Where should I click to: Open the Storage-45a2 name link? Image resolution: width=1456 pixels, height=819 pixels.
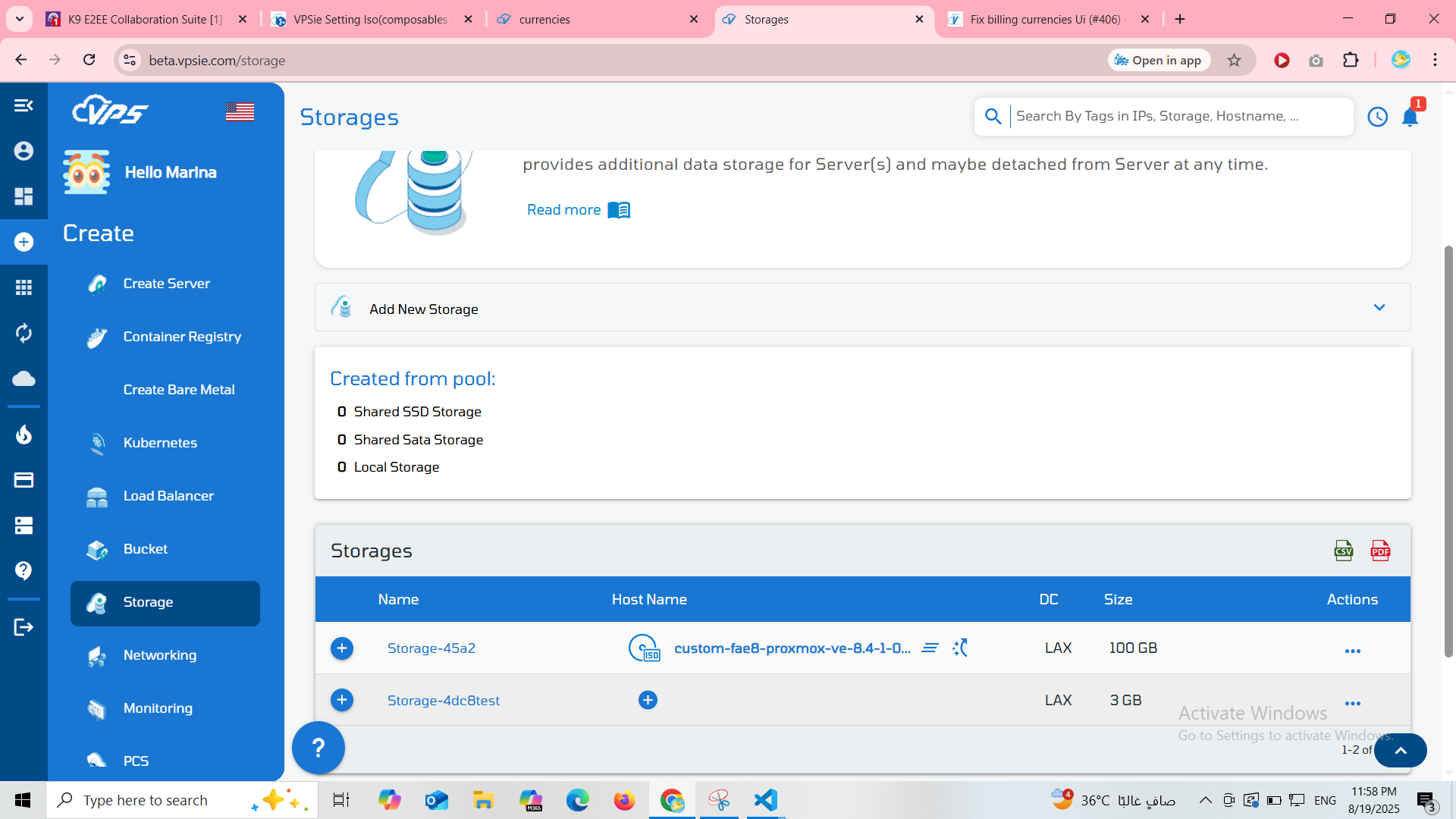click(x=431, y=648)
